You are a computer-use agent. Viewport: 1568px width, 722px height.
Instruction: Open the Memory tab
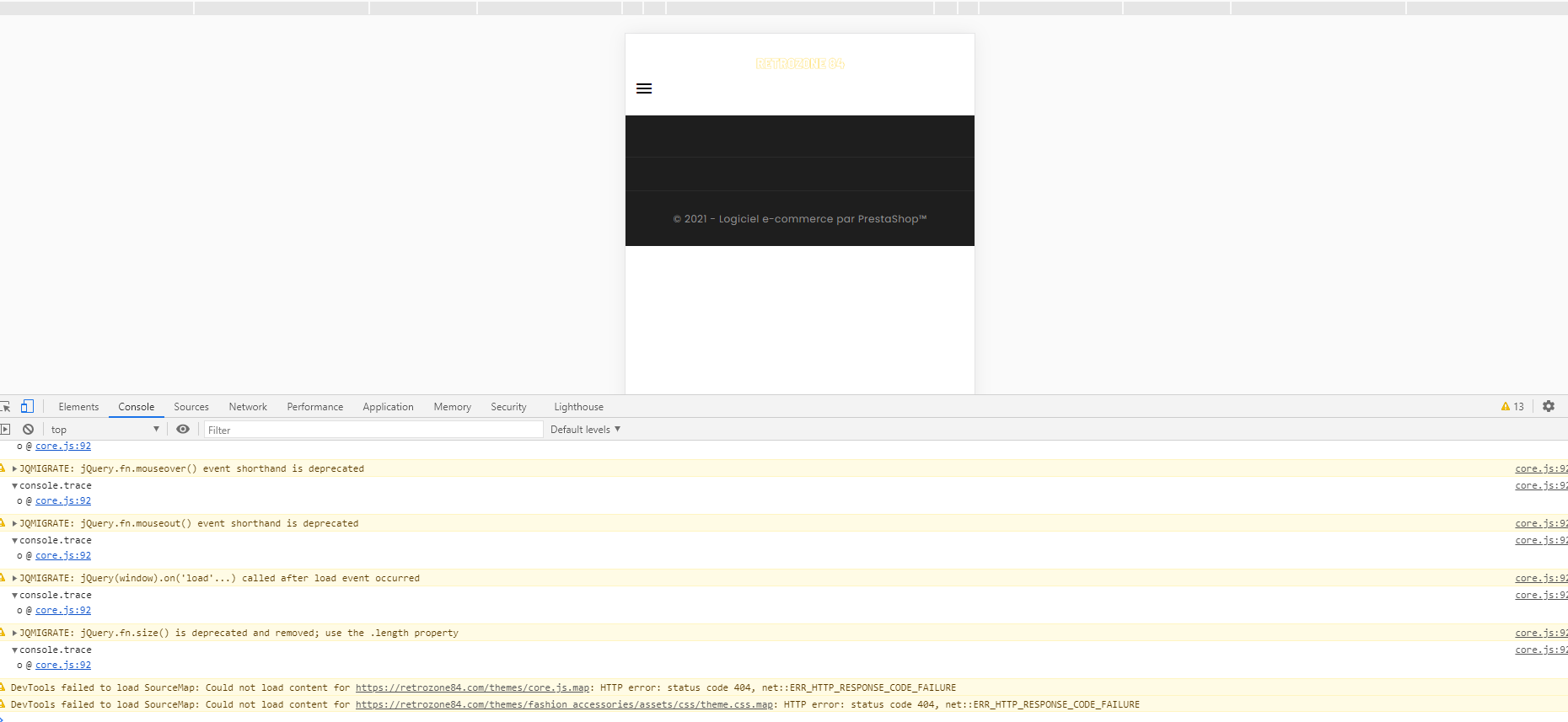pos(453,407)
